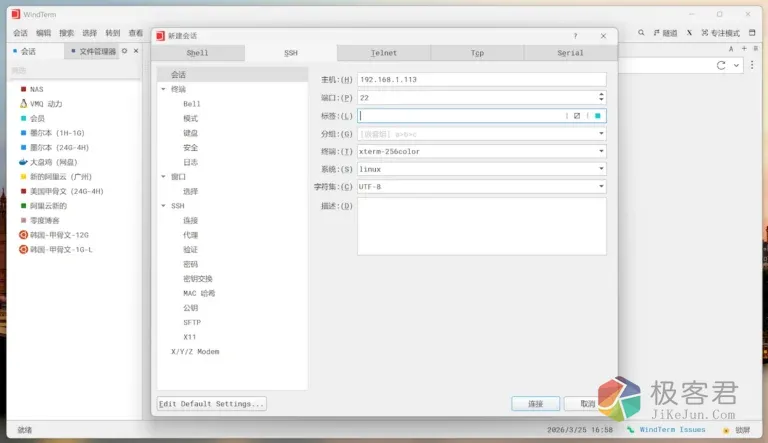Click Edit Default Settings button
Image resolution: width=768 pixels, height=443 pixels.
(x=212, y=404)
